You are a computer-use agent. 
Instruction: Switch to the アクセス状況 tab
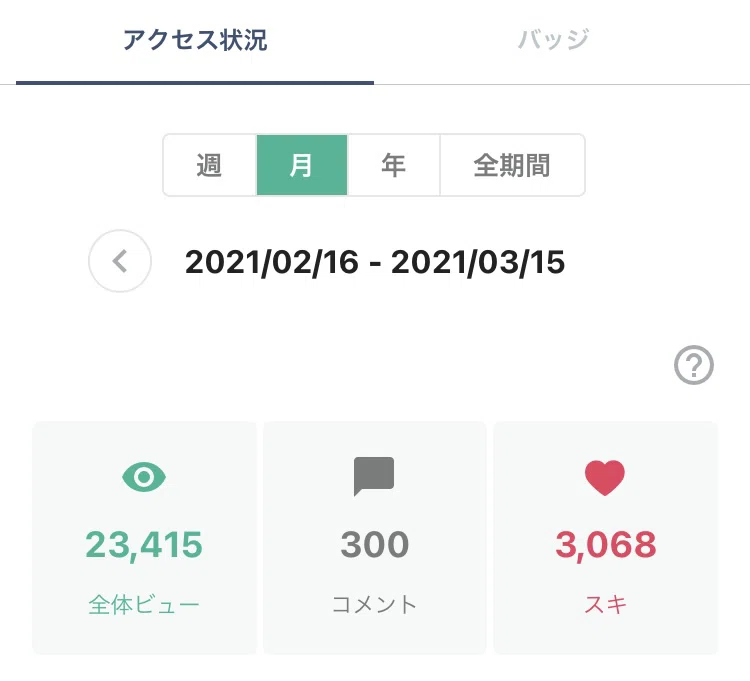(195, 40)
